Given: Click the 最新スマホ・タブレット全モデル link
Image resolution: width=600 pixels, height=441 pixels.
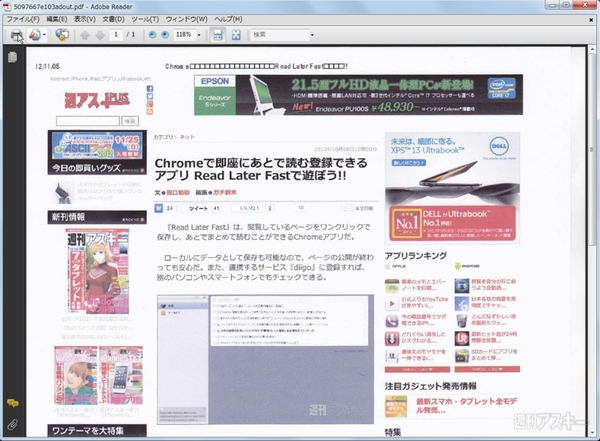Looking at the screenshot, I should [x=466, y=405].
